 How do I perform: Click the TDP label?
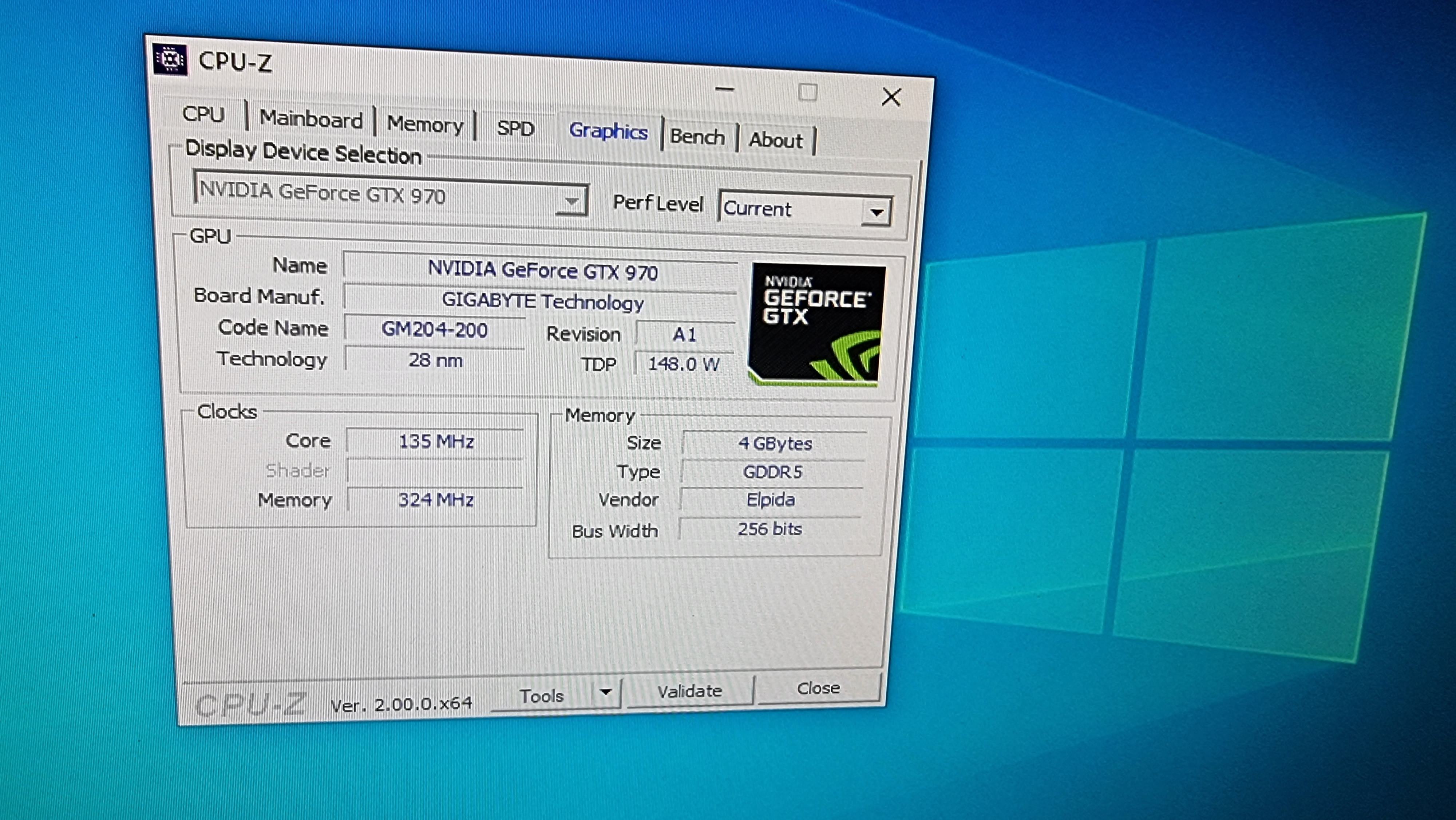(x=598, y=364)
